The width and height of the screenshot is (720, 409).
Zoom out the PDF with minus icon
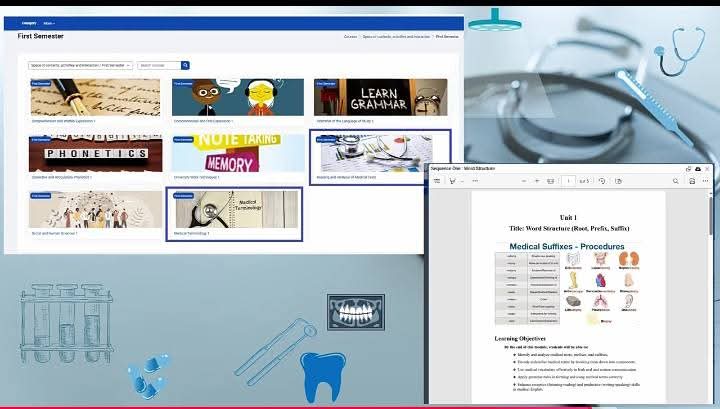pyautogui.click(x=523, y=181)
